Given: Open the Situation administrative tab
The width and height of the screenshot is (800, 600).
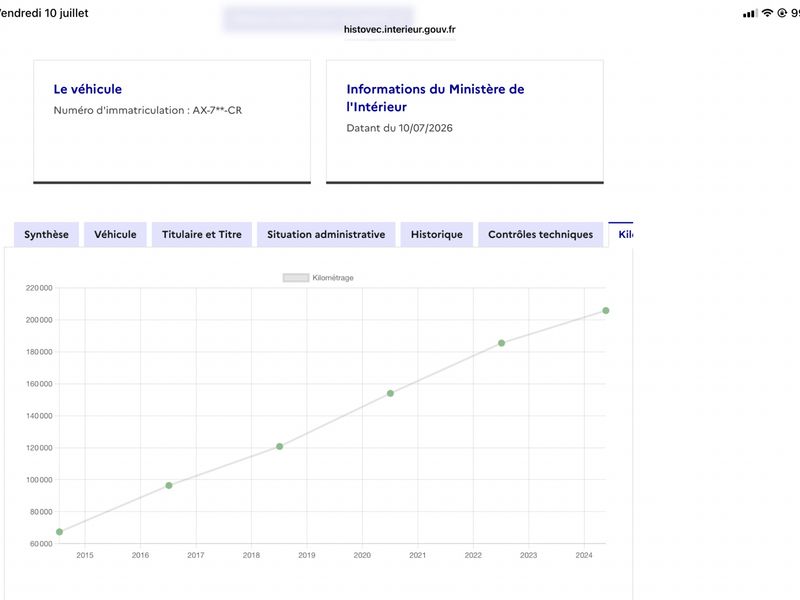Looking at the screenshot, I should [x=326, y=235].
